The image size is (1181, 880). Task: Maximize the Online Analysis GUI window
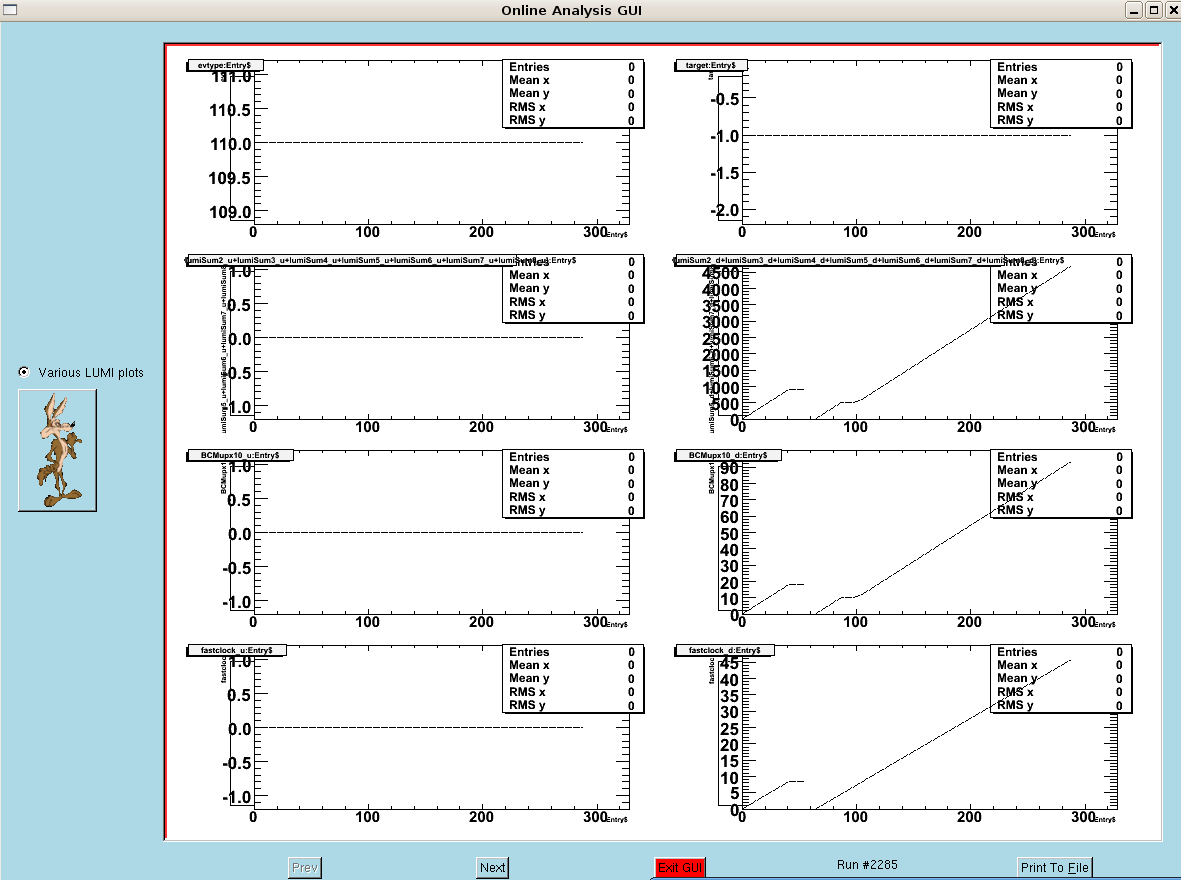coord(1153,10)
